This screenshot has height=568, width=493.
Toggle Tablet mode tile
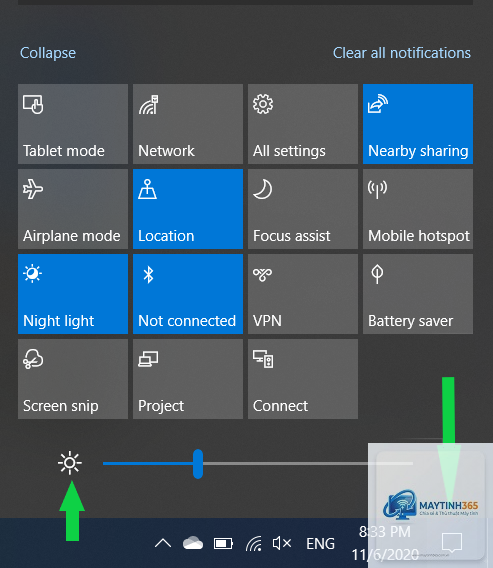pyautogui.click(x=73, y=124)
